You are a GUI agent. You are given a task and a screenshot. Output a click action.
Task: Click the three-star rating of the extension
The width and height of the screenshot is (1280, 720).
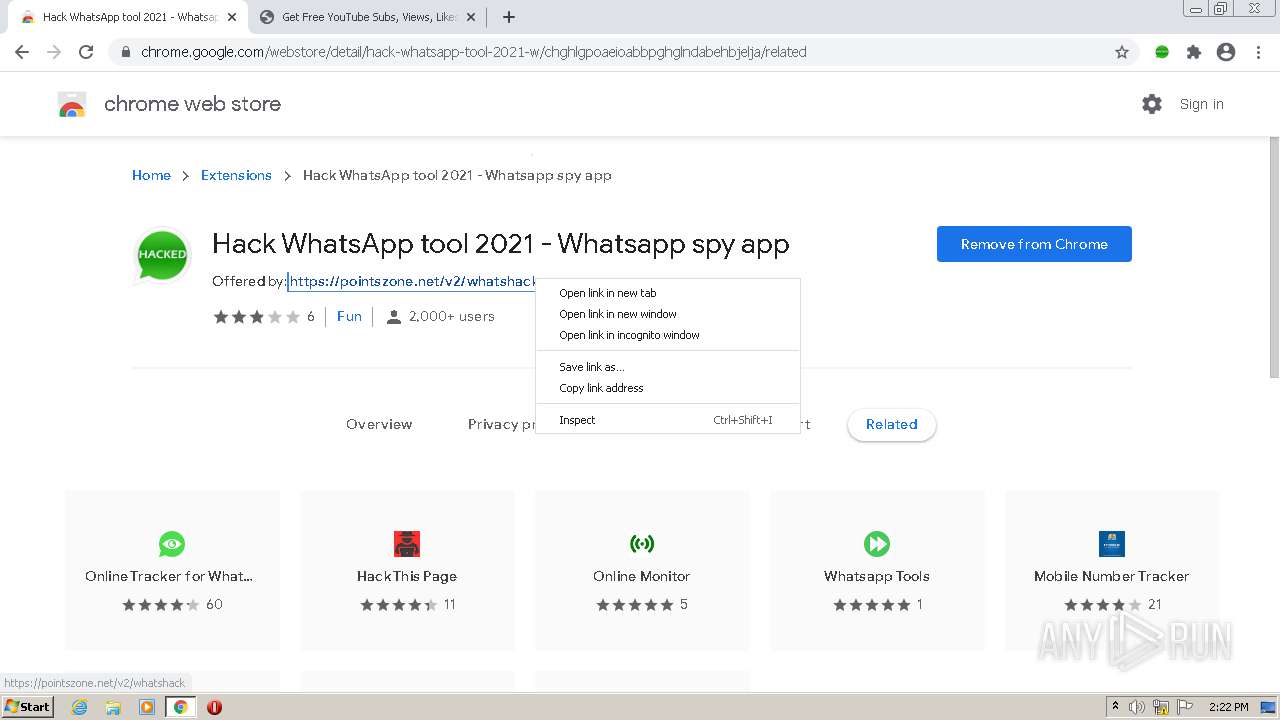(256, 316)
